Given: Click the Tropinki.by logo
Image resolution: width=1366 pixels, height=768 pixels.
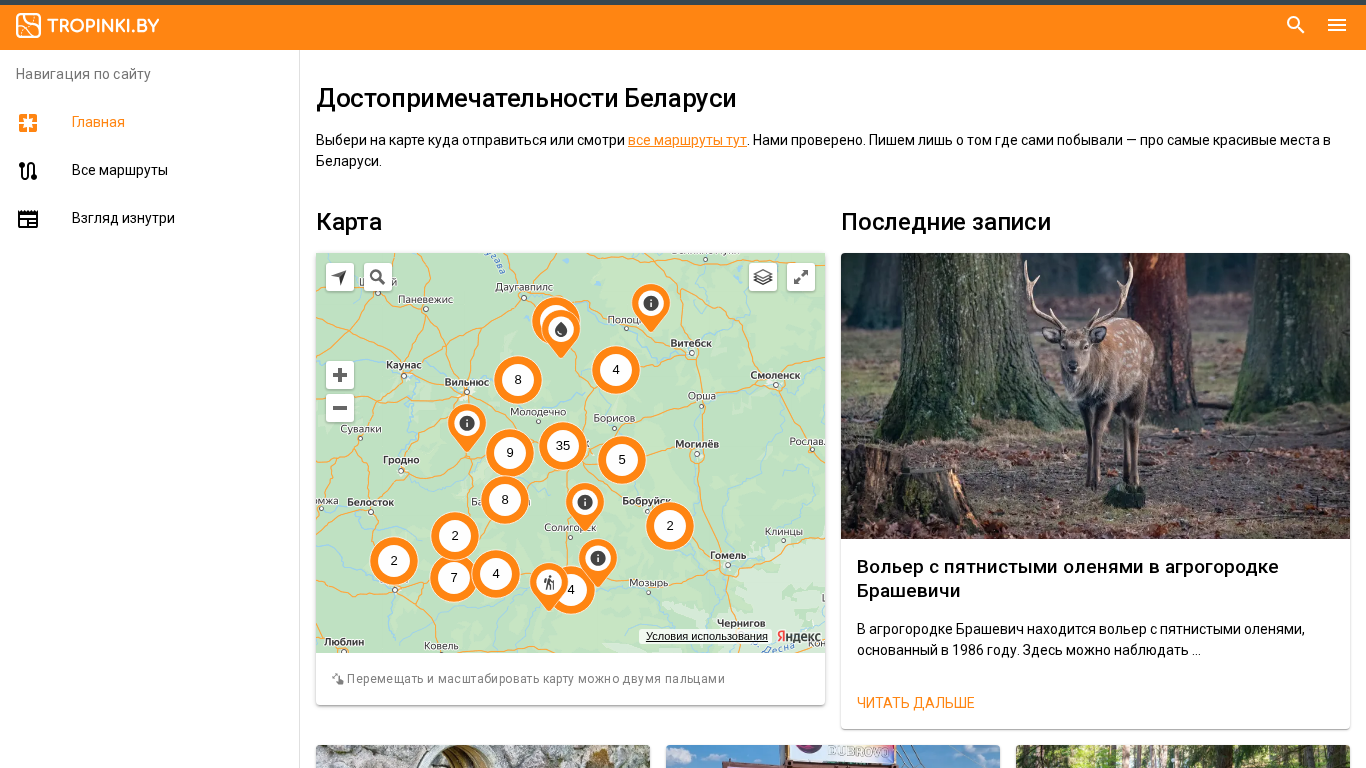Looking at the screenshot, I should click(88, 26).
